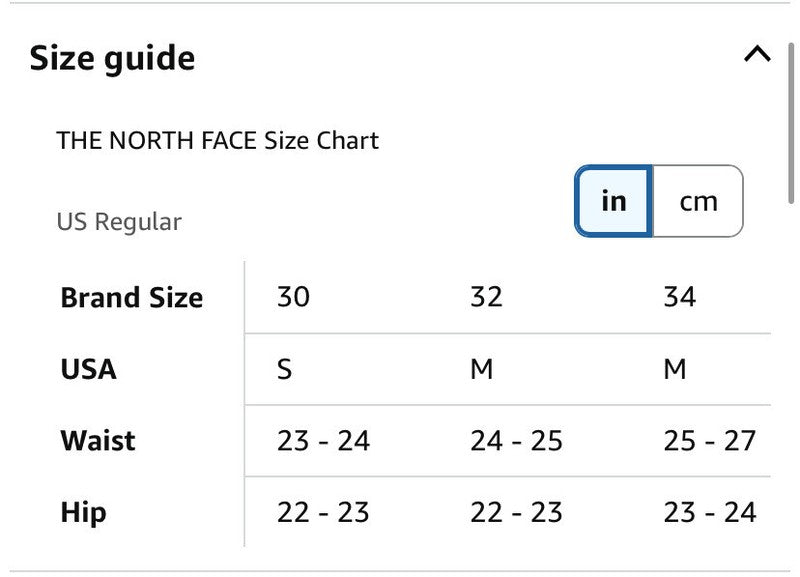Viewport: 800px width, 577px height.
Task: Click the Waist row header
Action: click(98, 441)
